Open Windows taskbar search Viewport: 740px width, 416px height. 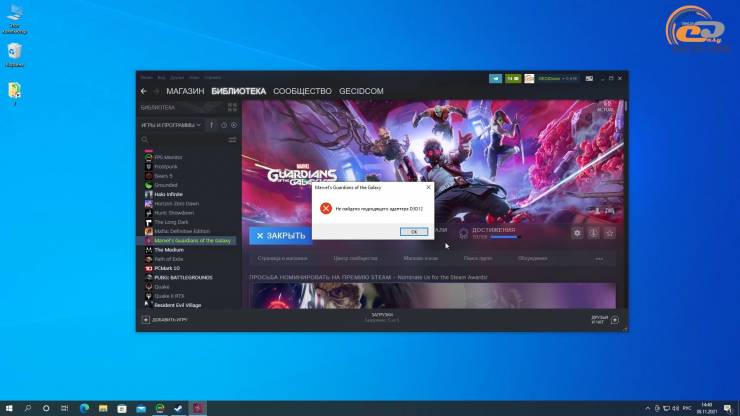tap(27, 408)
